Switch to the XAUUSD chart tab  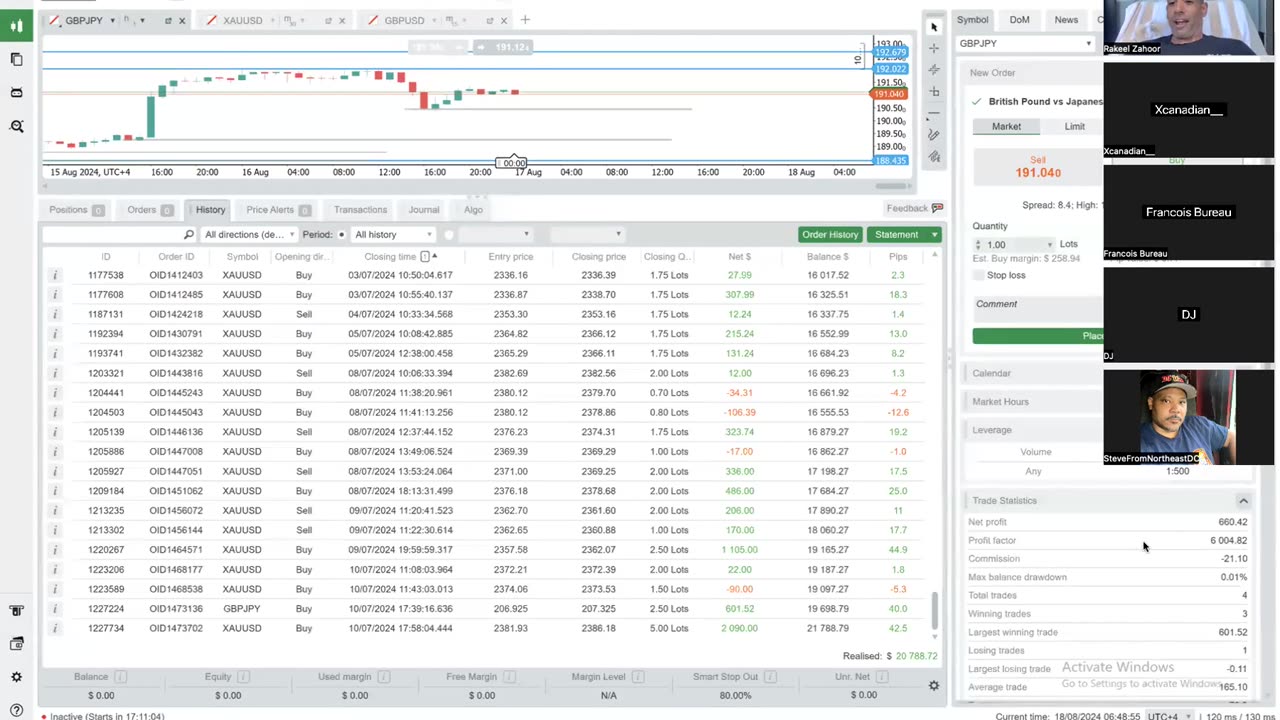(x=242, y=20)
